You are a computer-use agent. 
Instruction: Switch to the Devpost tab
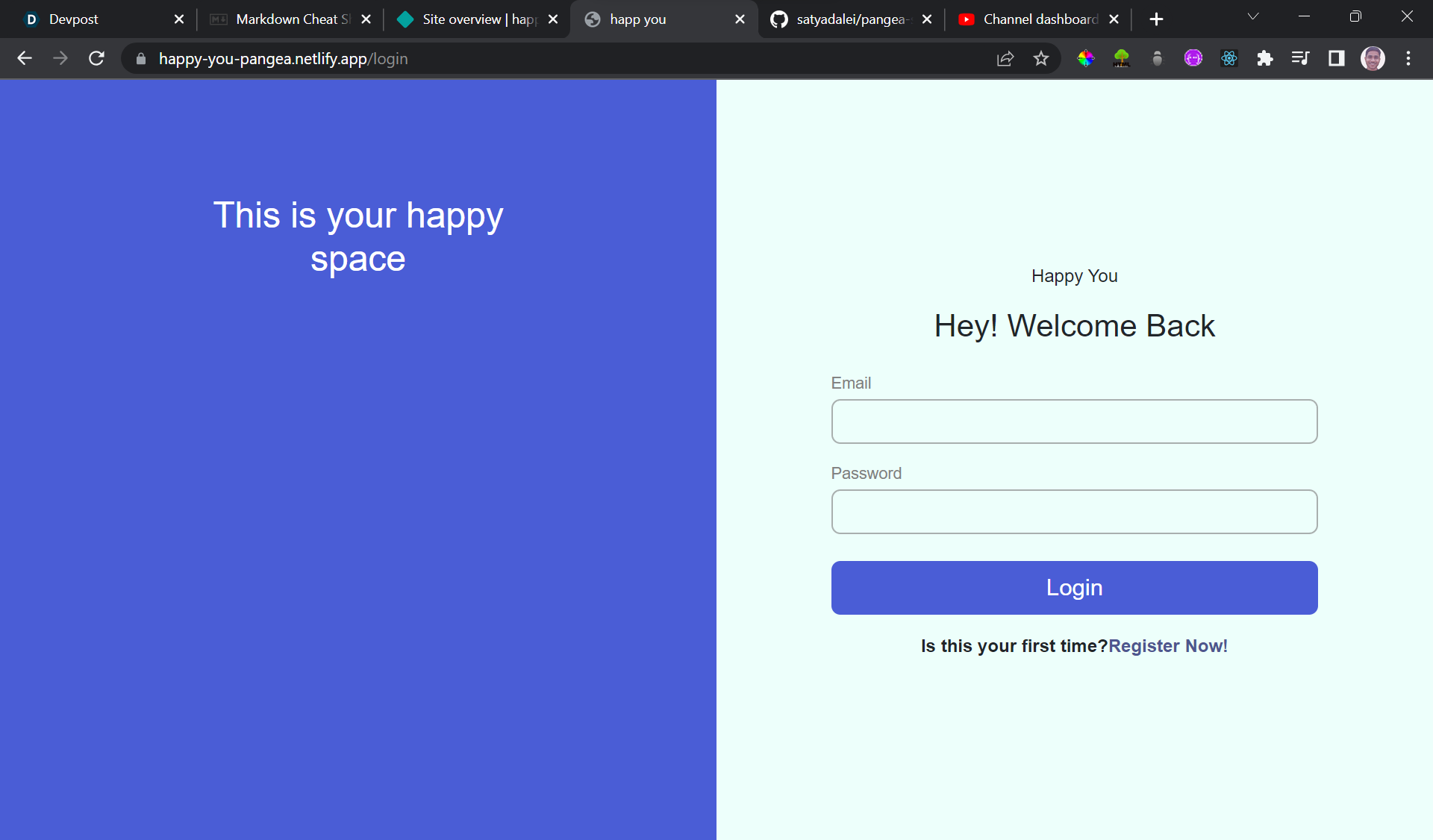(73, 19)
